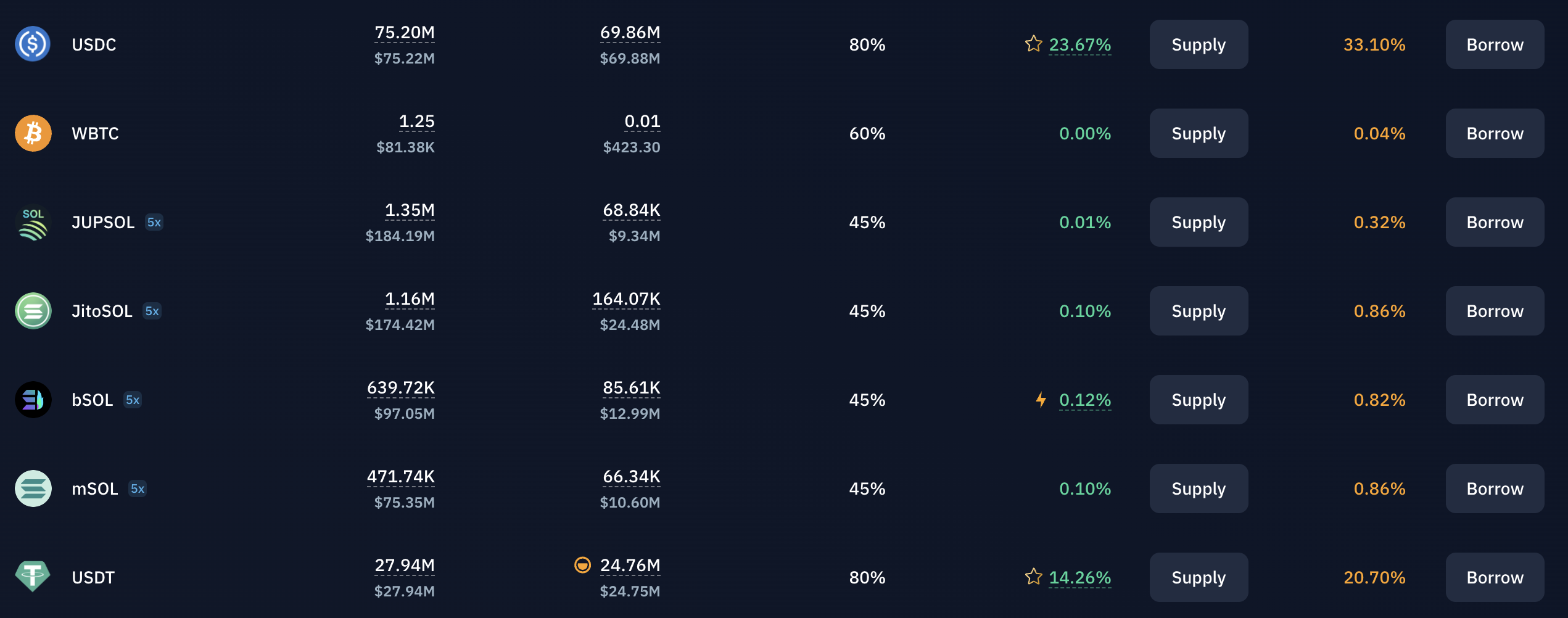The image size is (1568, 618).
Task: Click the bSOL token icon
Action: point(33,400)
